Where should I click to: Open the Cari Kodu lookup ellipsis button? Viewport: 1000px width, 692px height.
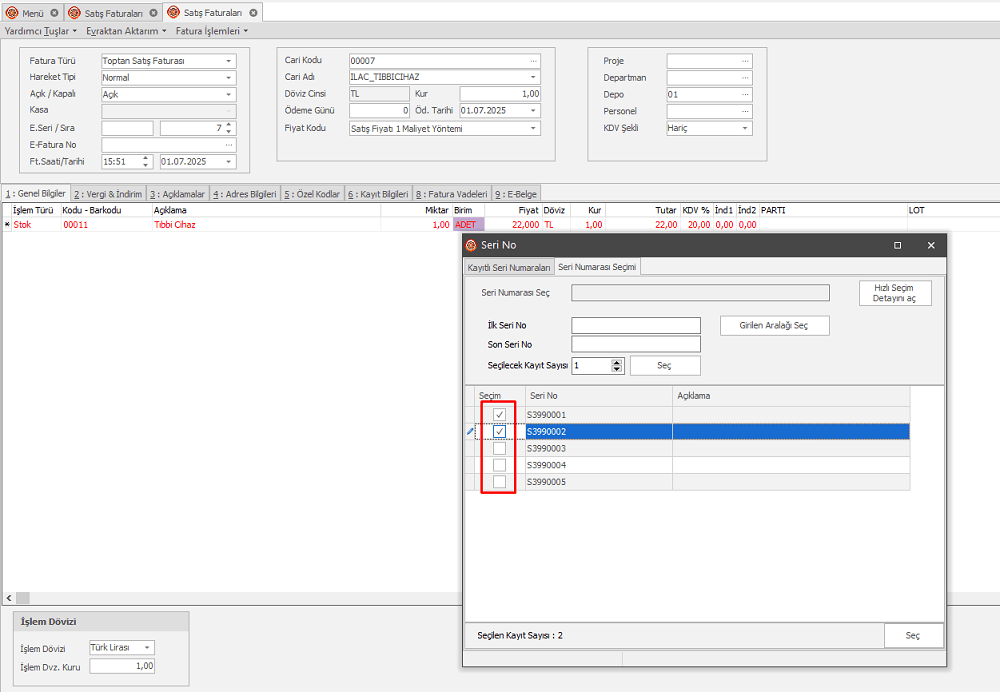point(534,61)
